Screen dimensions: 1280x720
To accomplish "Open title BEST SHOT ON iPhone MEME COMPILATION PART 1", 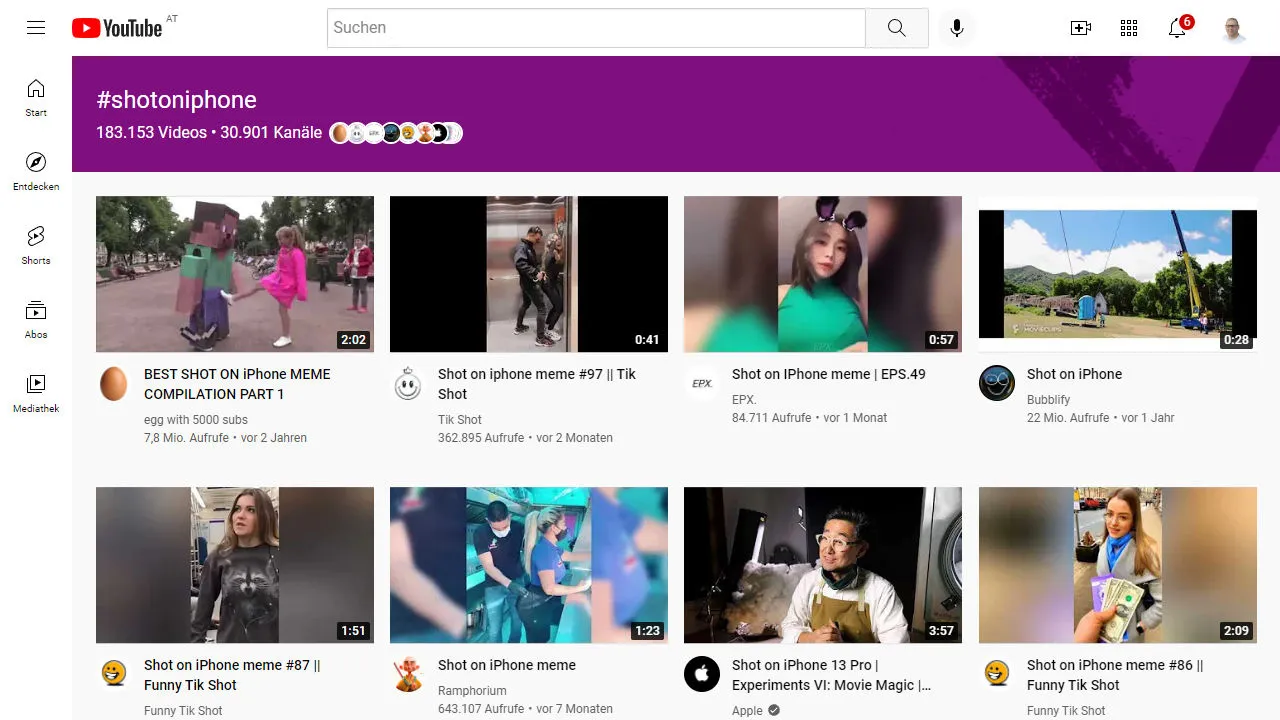I will pyautogui.click(x=237, y=384).
